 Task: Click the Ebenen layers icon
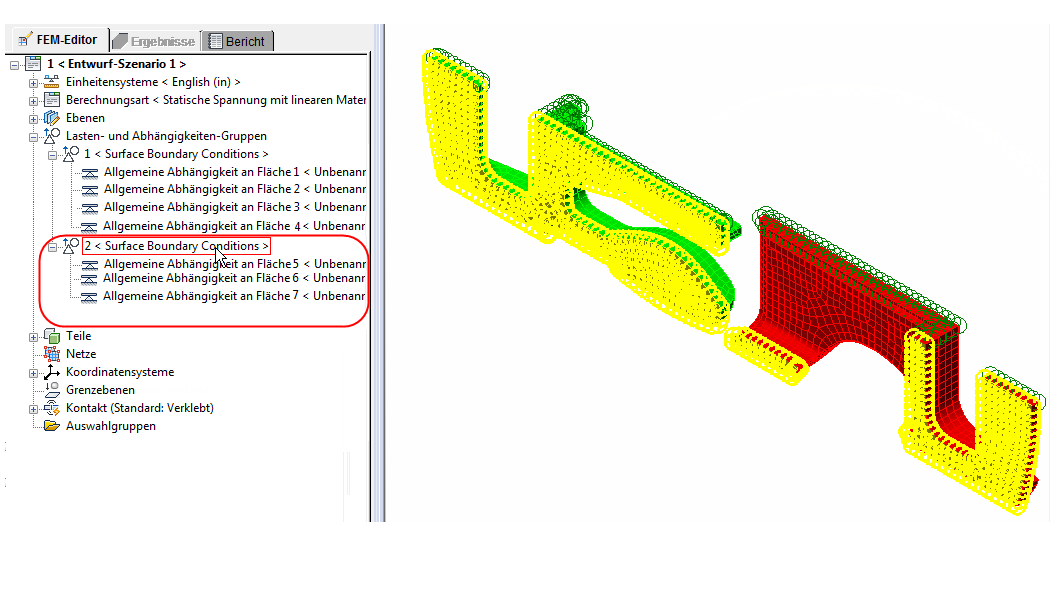point(52,118)
